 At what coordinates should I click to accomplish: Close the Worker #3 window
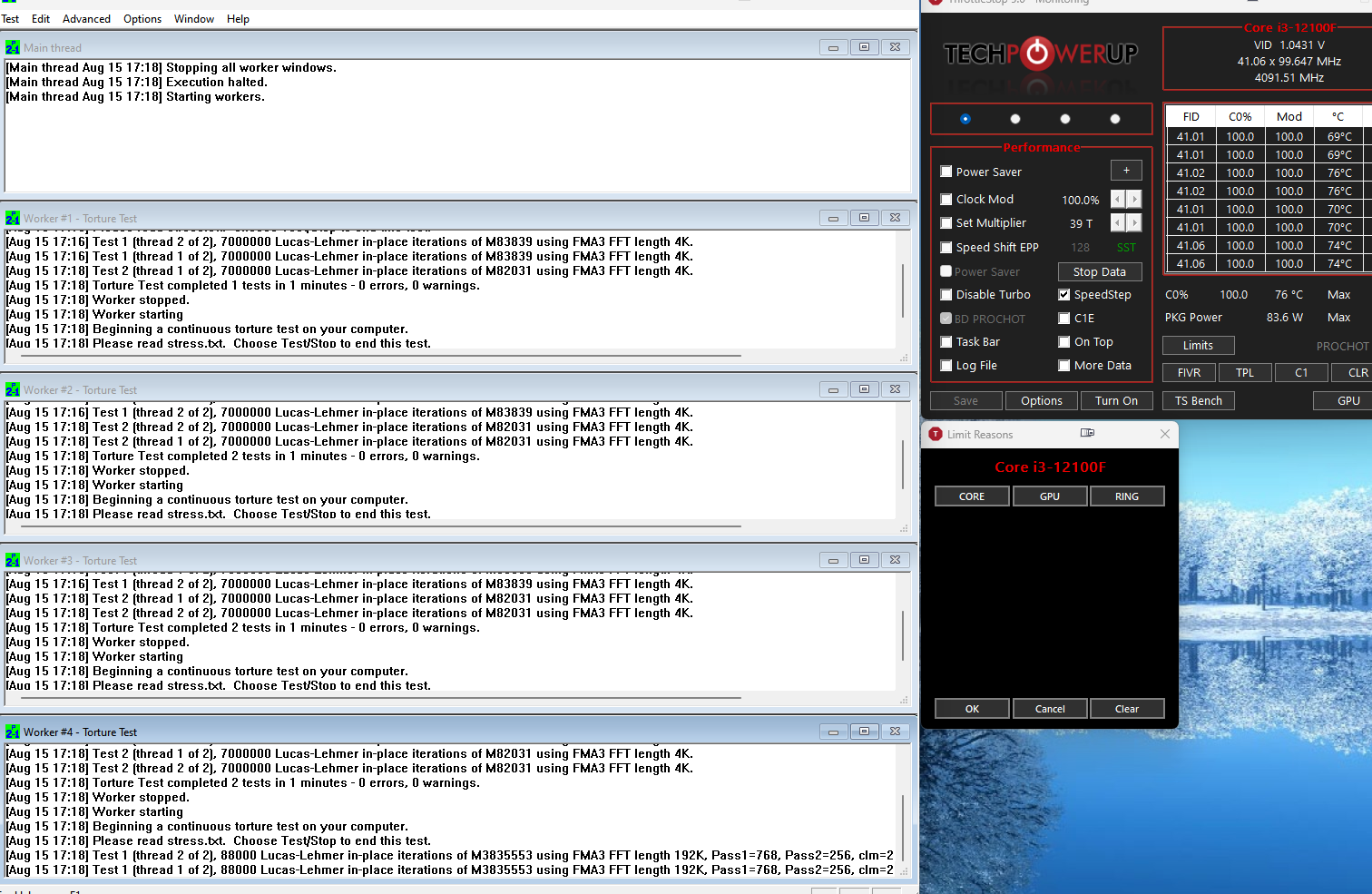pyautogui.click(x=895, y=560)
